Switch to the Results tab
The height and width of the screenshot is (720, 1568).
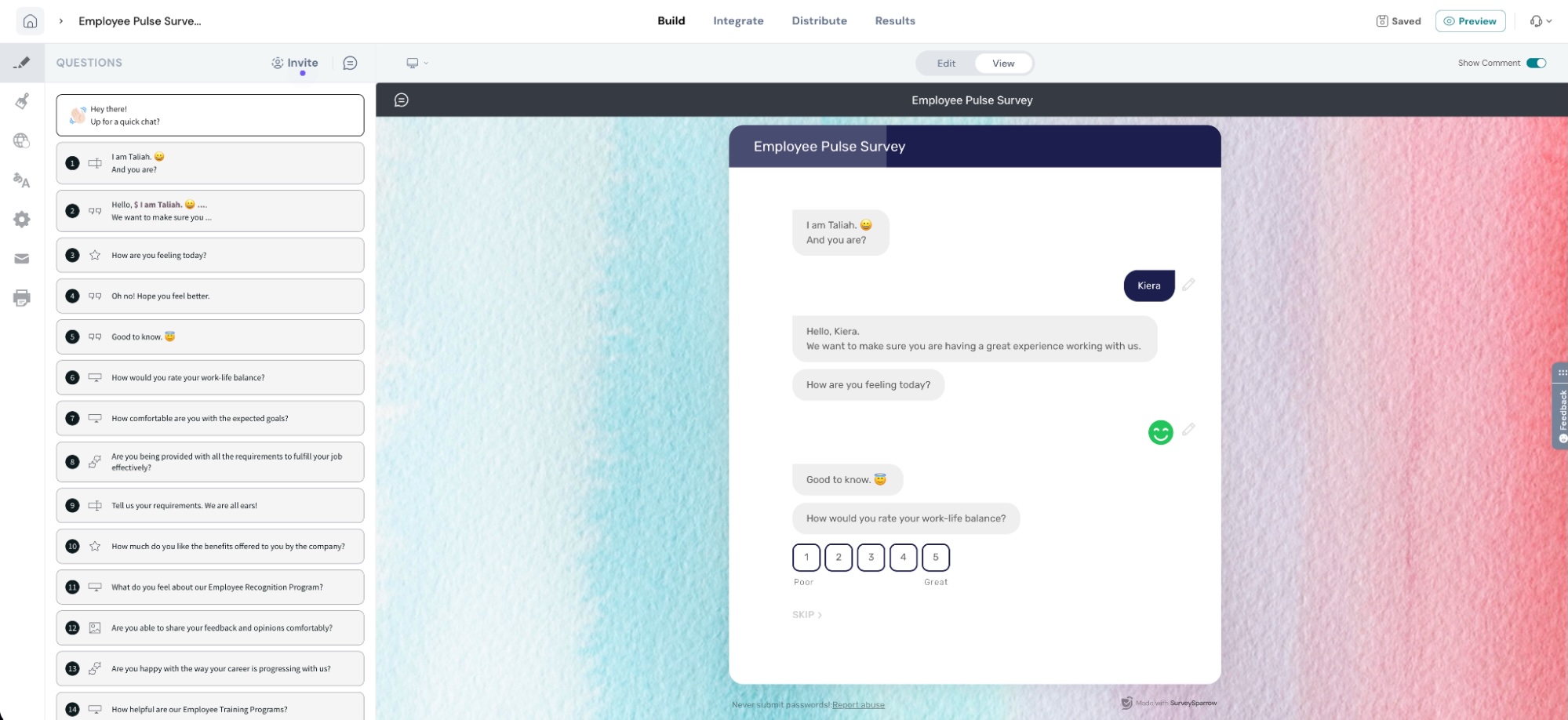pos(895,20)
